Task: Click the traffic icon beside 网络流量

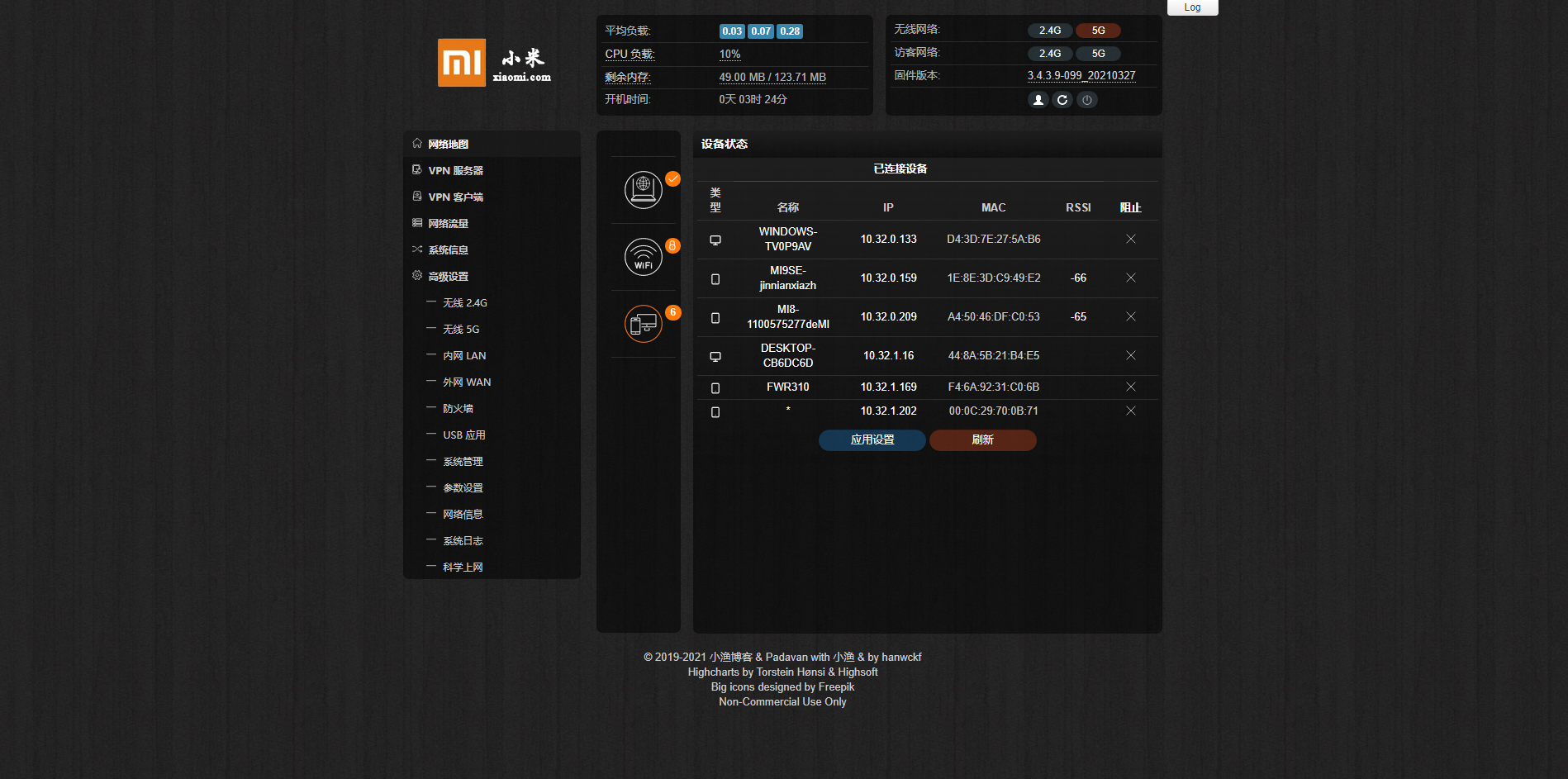Action: click(x=417, y=222)
